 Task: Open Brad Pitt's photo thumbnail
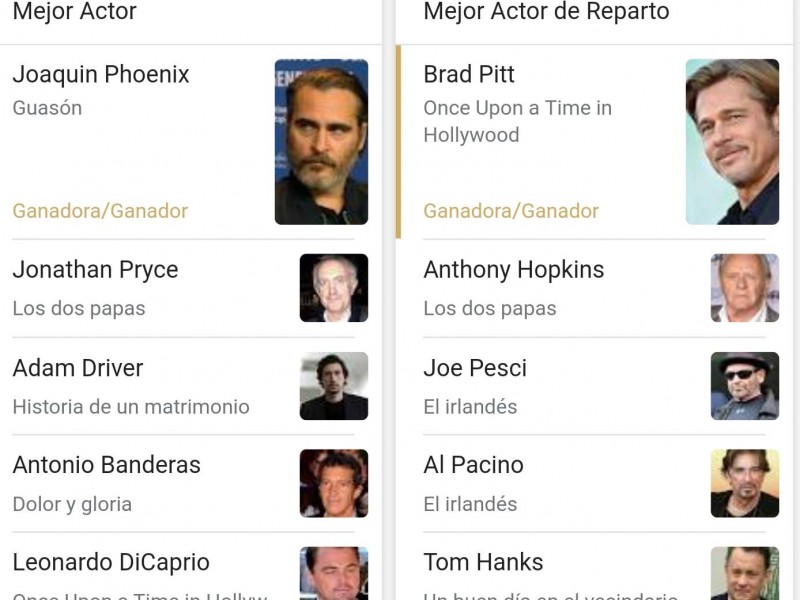coord(732,141)
